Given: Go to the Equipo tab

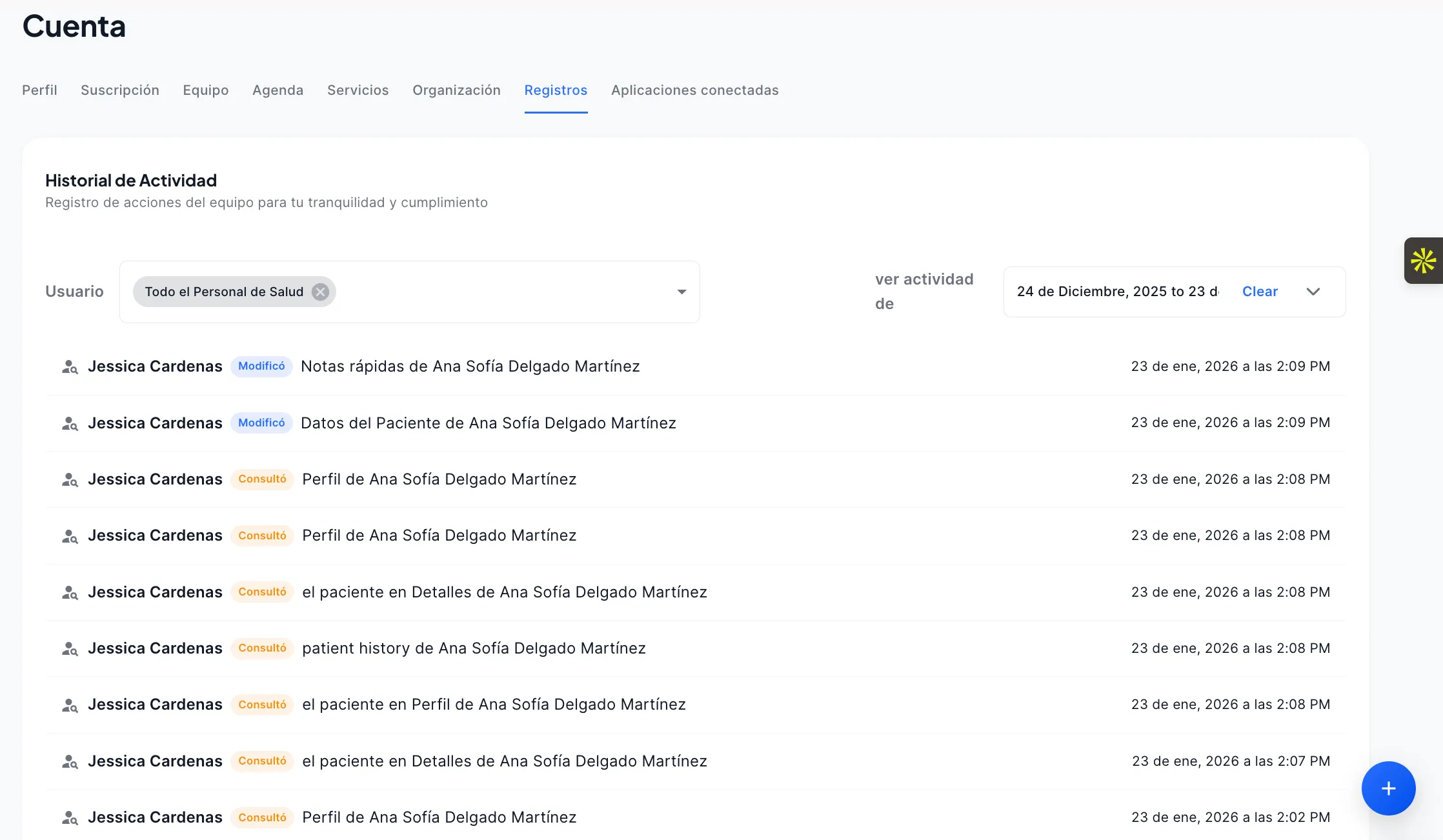Looking at the screenshot, I should point(205,90).
